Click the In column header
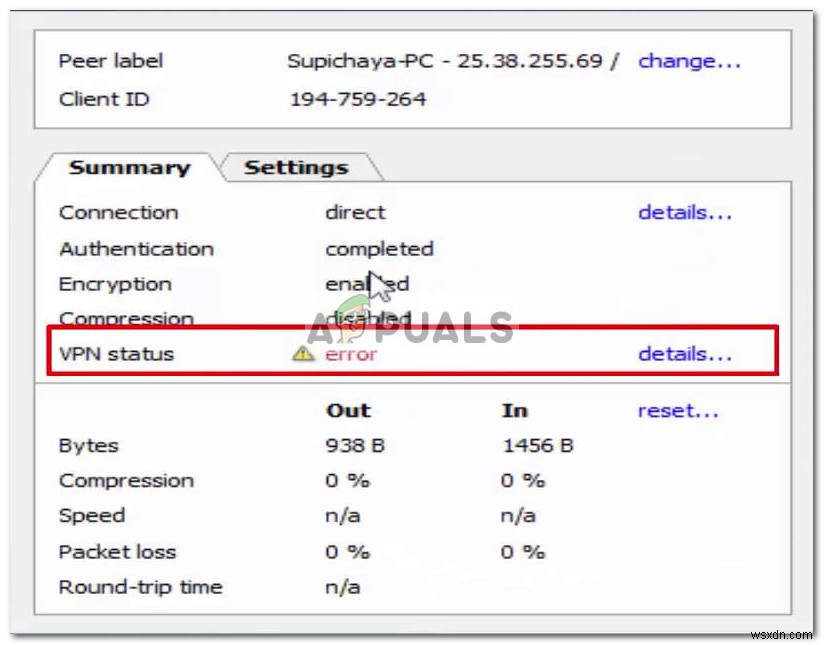 pyautogui.click(x=514, y=410)
